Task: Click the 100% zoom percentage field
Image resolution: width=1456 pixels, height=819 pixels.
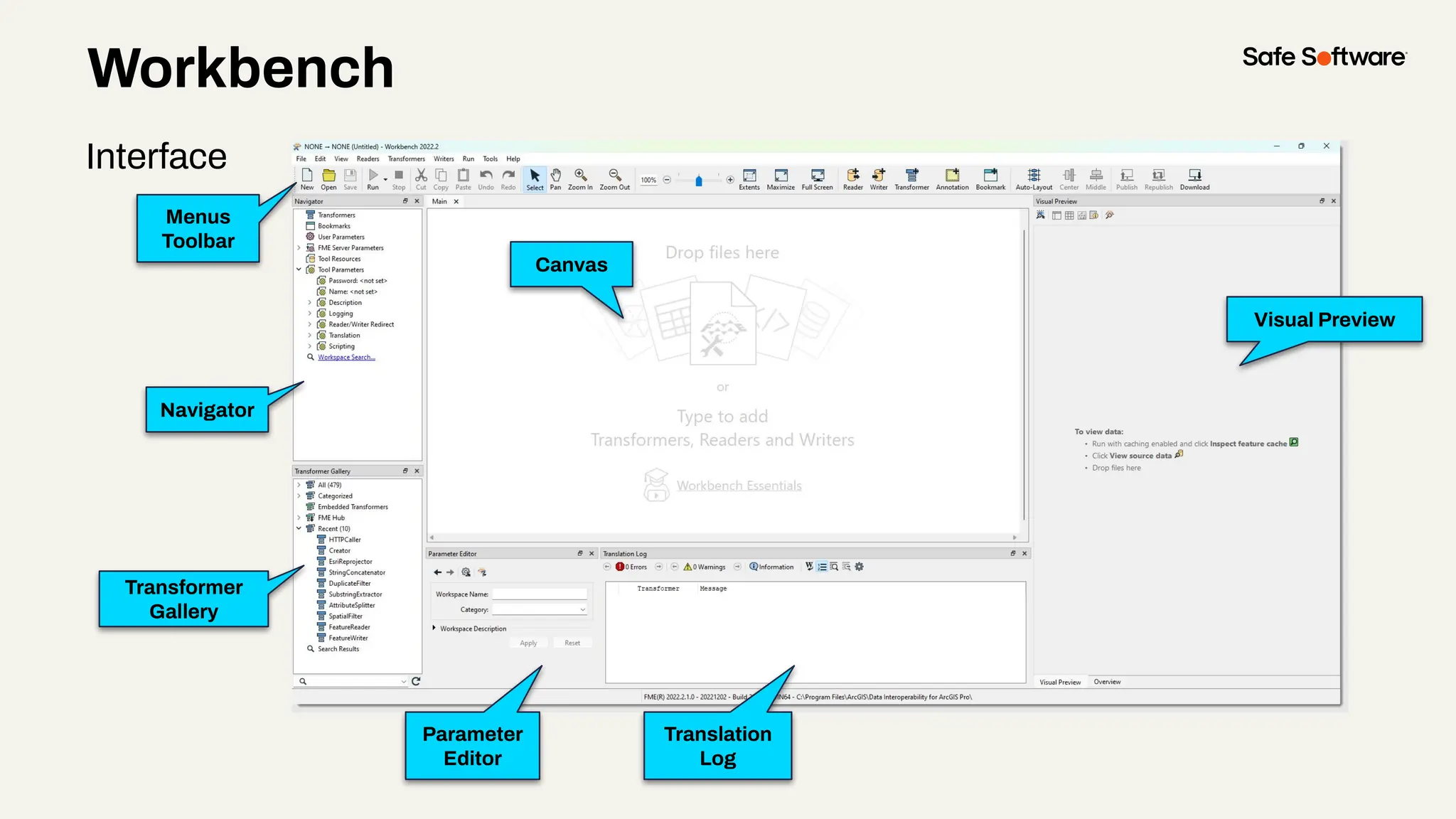Action: pos(648,180)
